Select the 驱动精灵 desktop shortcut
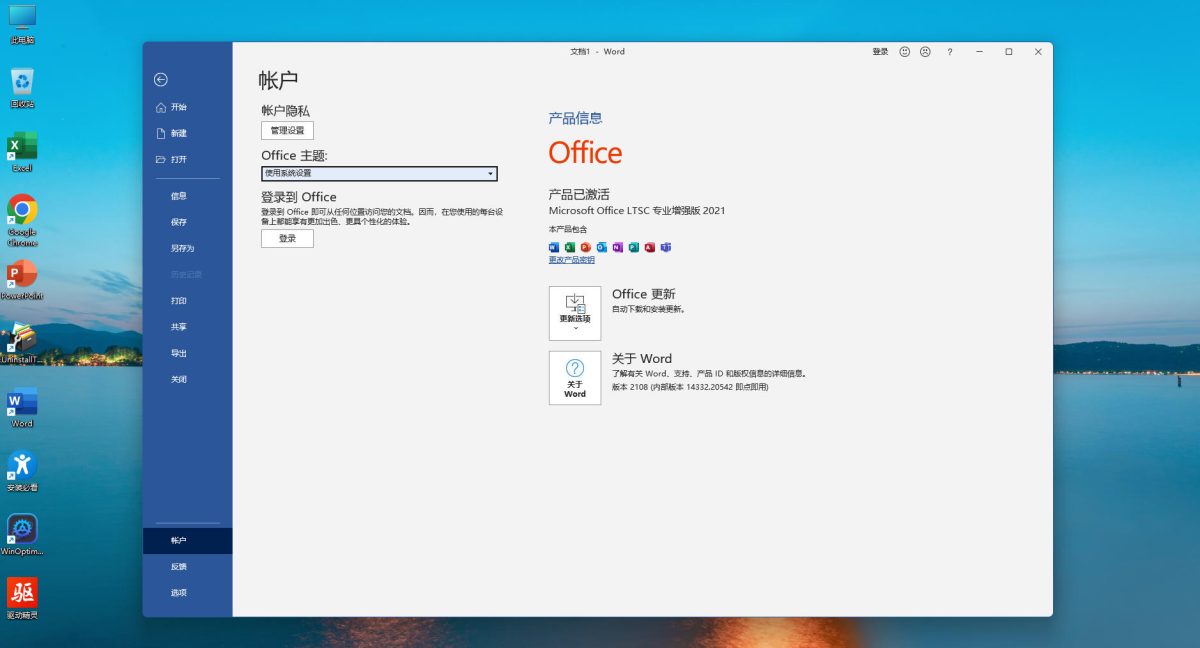The width and height of the screenshot is (1200, 648). coord(22,599)
